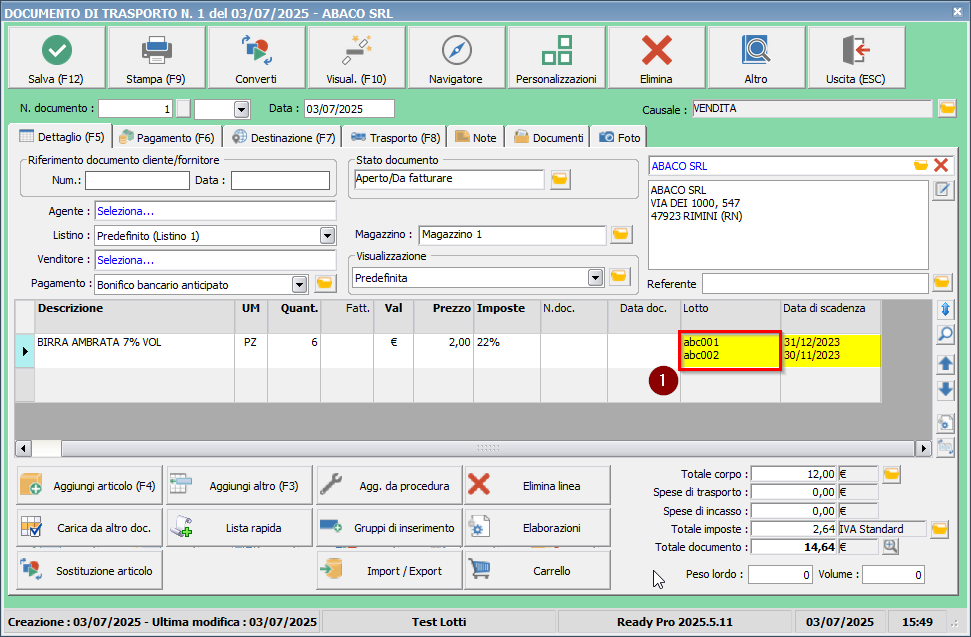The width and height of the screenshot is (971, 637).
Task: Open folder icon next to Referente field
Action: coord(942,283)
